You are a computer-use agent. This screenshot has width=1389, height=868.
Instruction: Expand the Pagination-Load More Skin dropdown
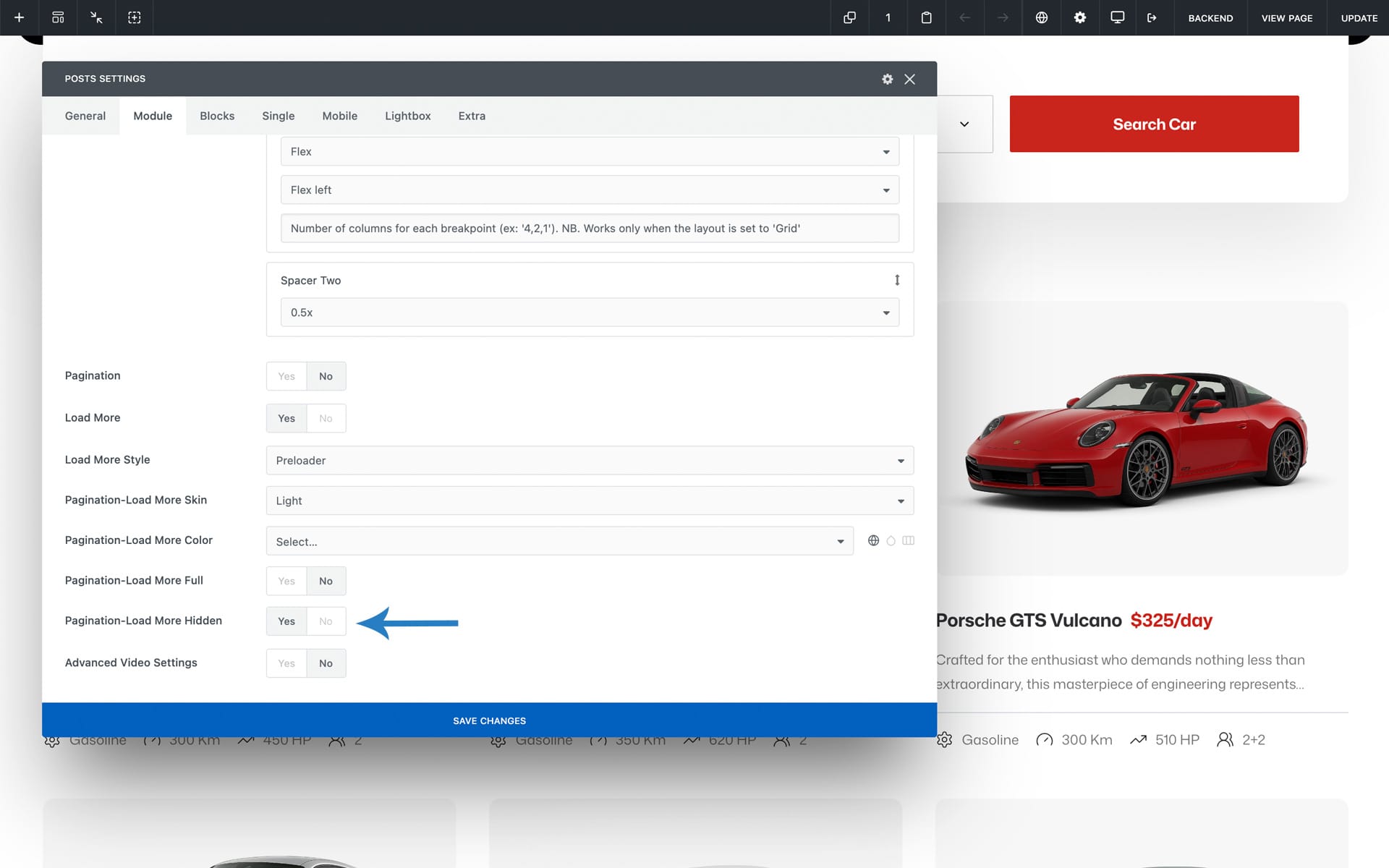click(x=589, y=501)
